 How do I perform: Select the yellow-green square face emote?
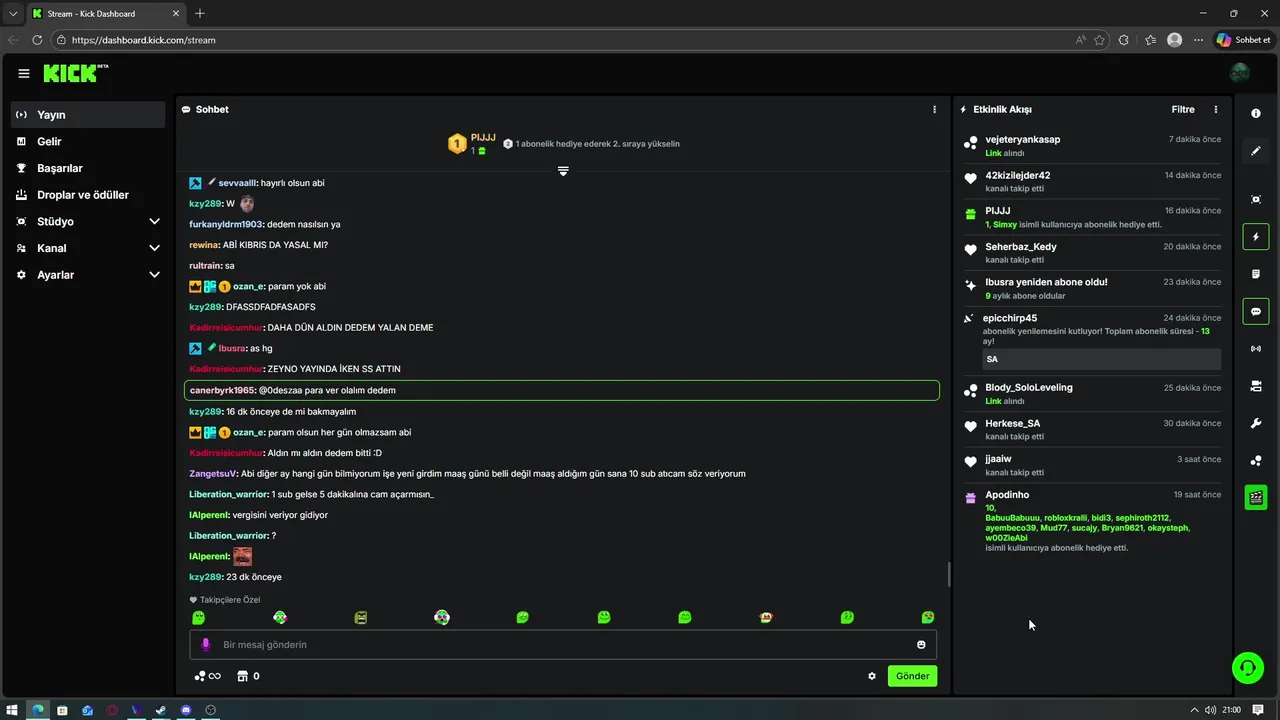click(x=361, y=618)
